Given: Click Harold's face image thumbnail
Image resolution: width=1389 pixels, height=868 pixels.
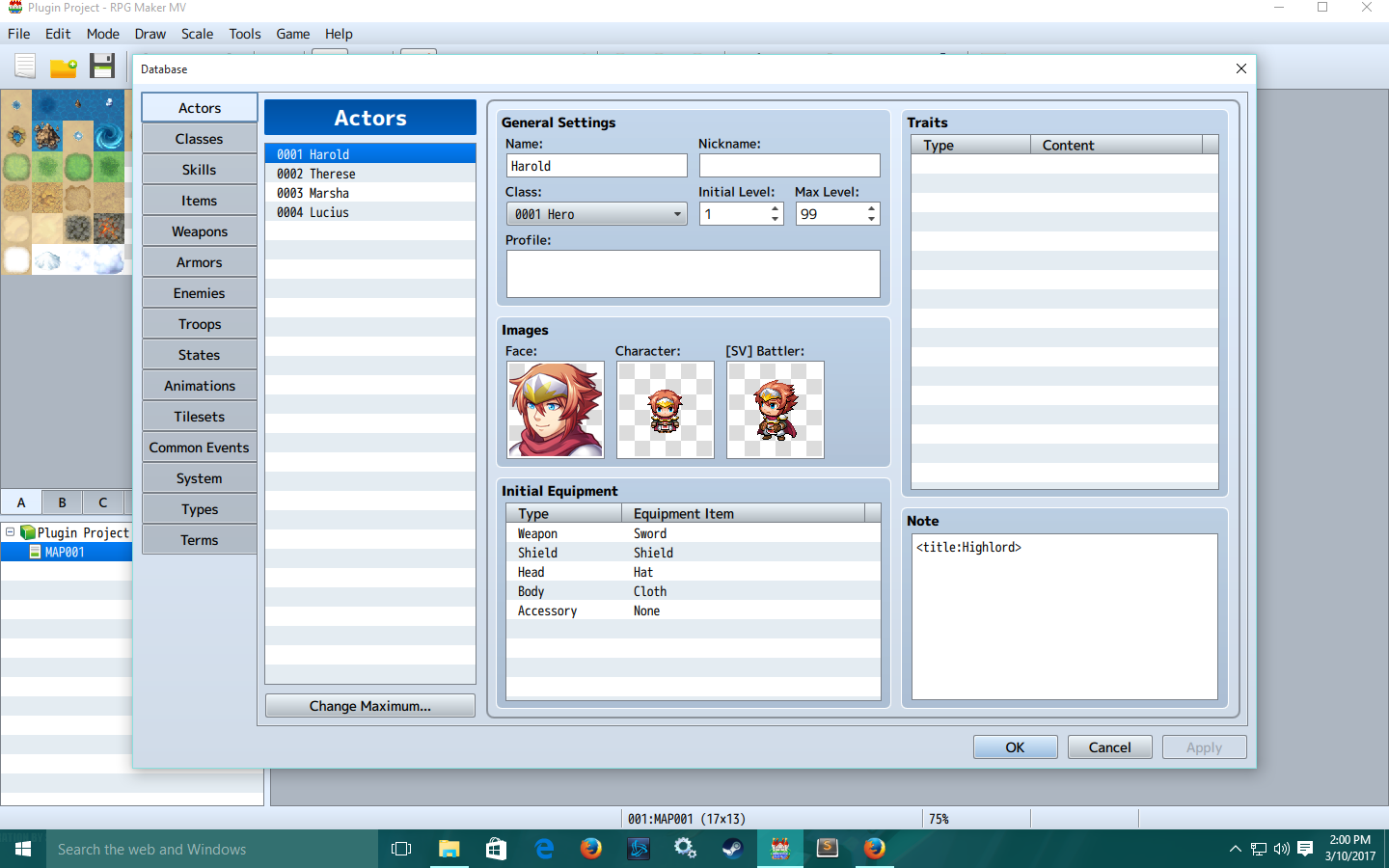Looking at the screenshot, I should 555,409.
